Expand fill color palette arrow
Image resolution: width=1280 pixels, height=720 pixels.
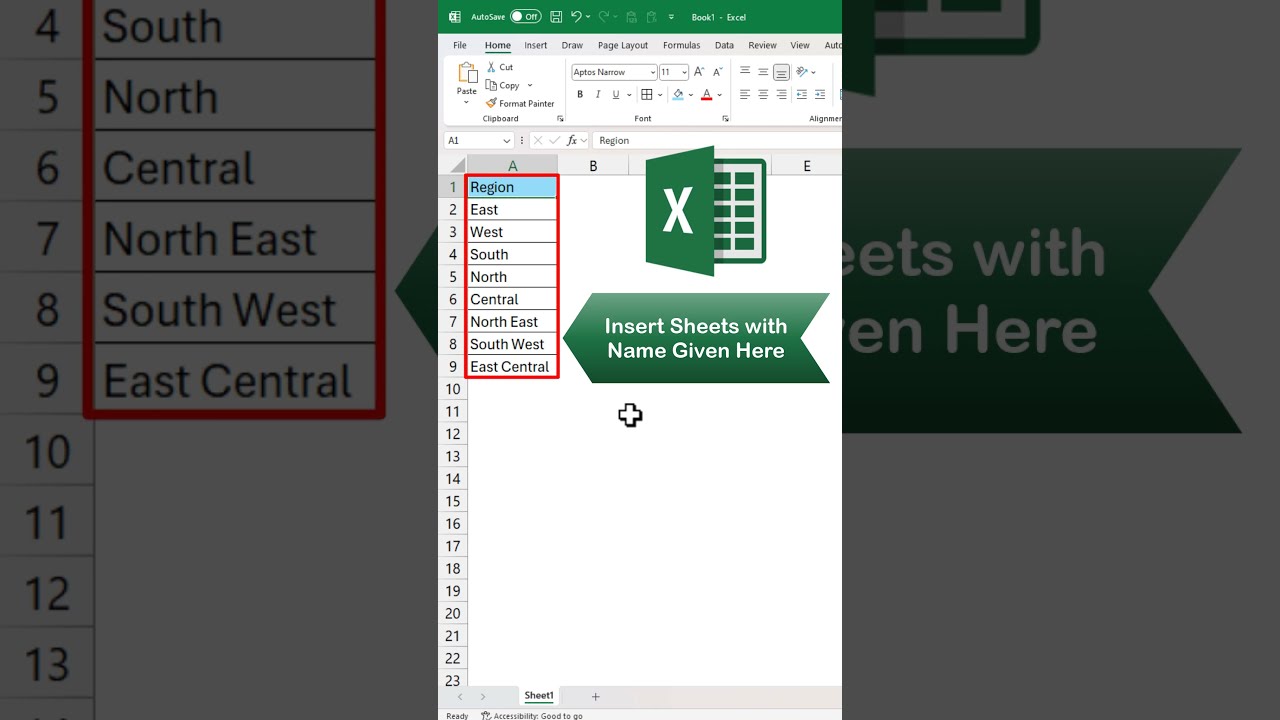[x=691, y=95]
